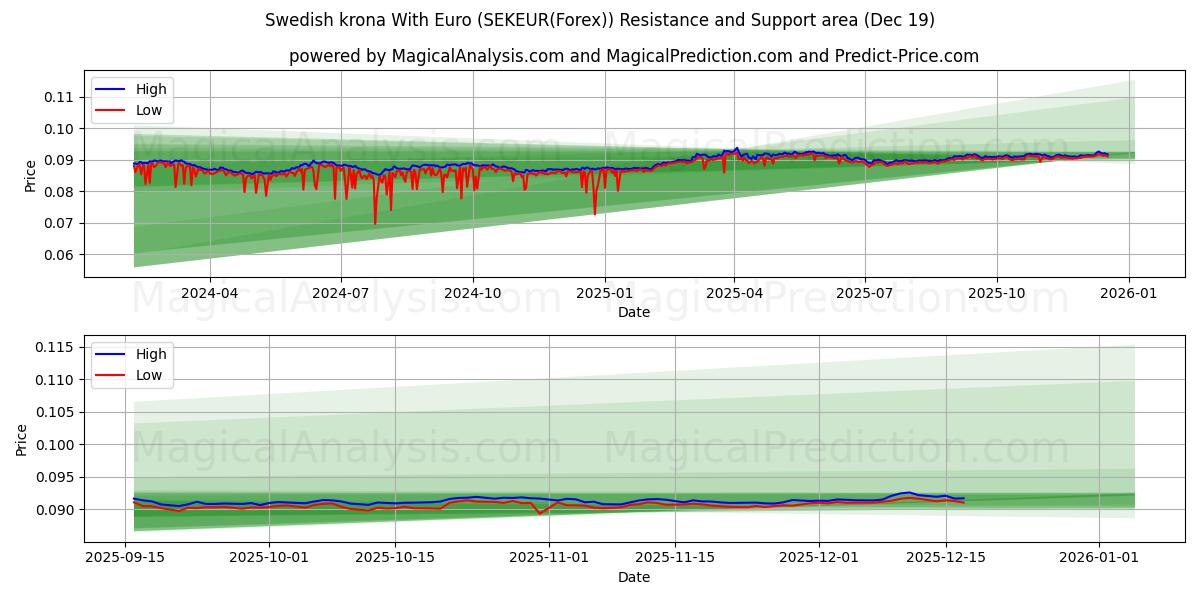This screenshot has width=1200, height=600.
Task: Expand the bottom chart legend box
Action: tap(137, 363)
